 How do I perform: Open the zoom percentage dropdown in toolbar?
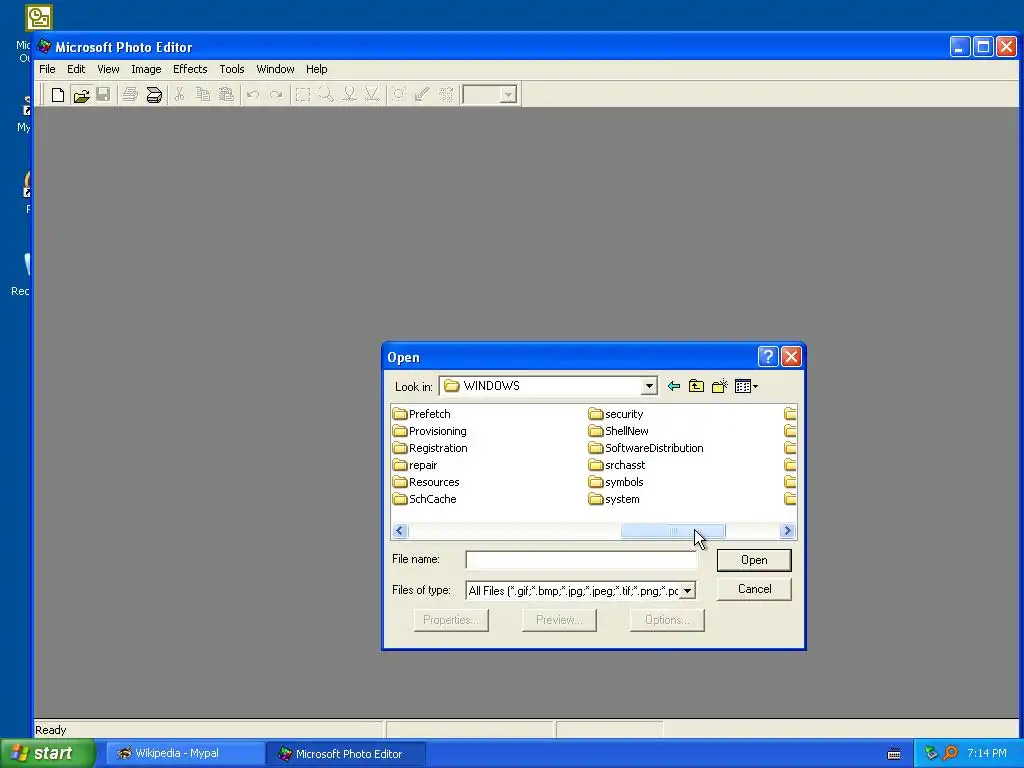click(x=508, y=95)
